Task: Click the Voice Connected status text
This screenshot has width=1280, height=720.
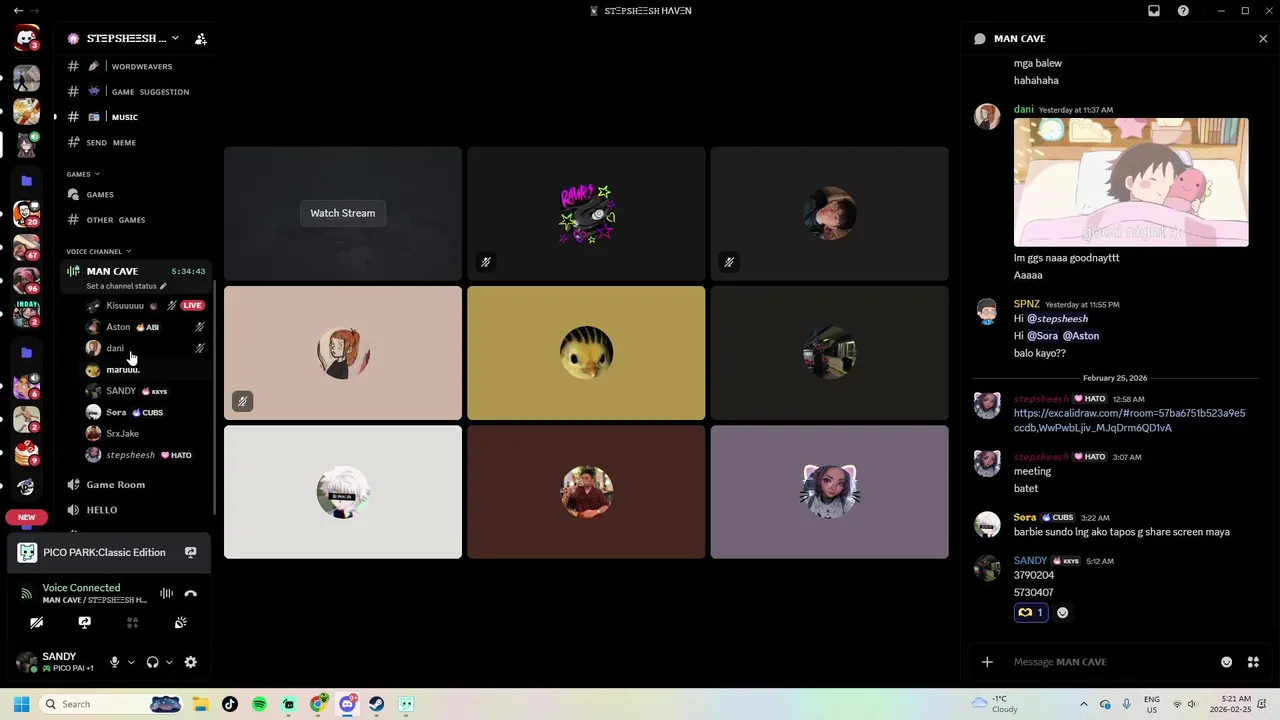Action: click(x=81, y=588)
